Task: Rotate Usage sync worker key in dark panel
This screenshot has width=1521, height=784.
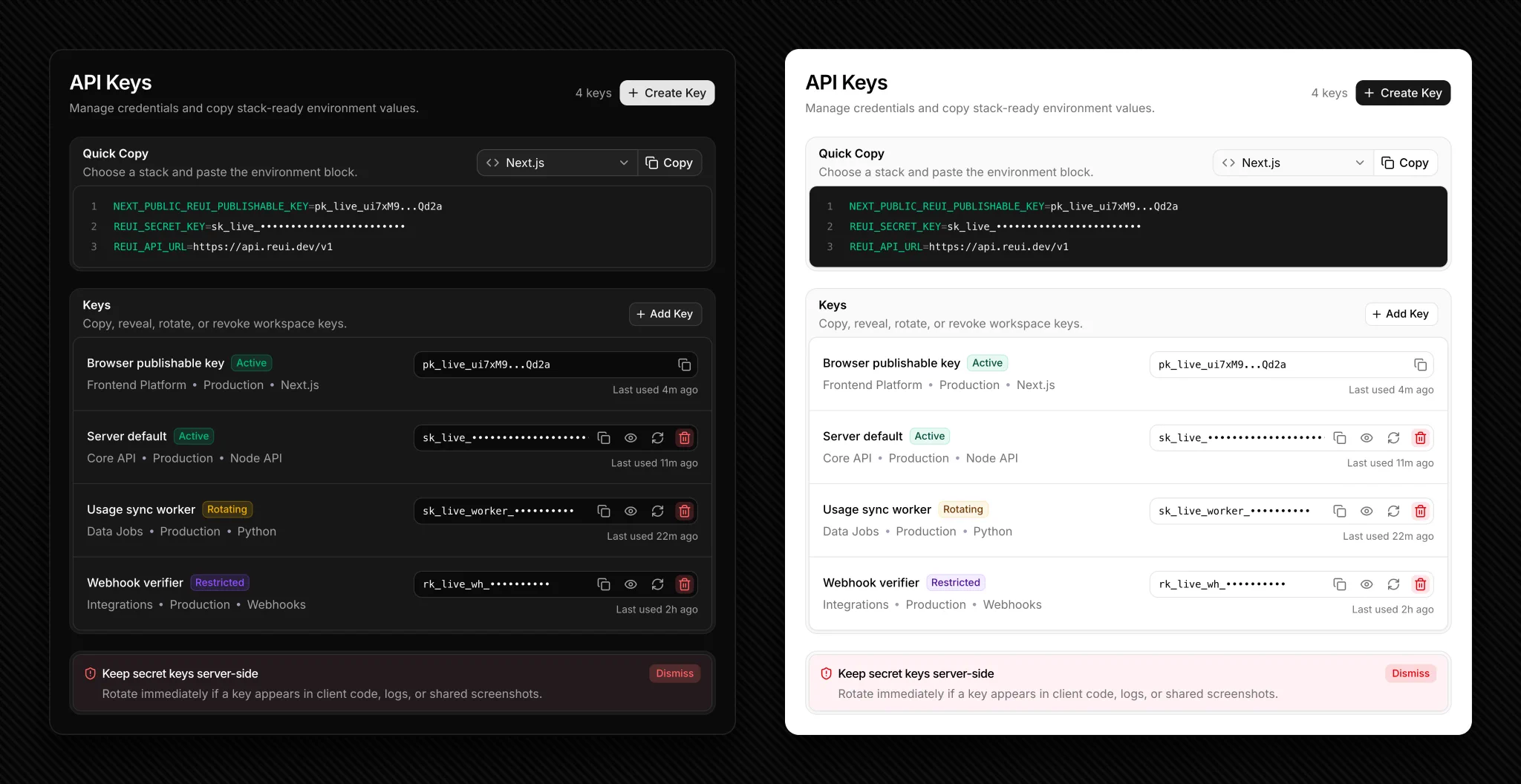Action: click(657, 511)
